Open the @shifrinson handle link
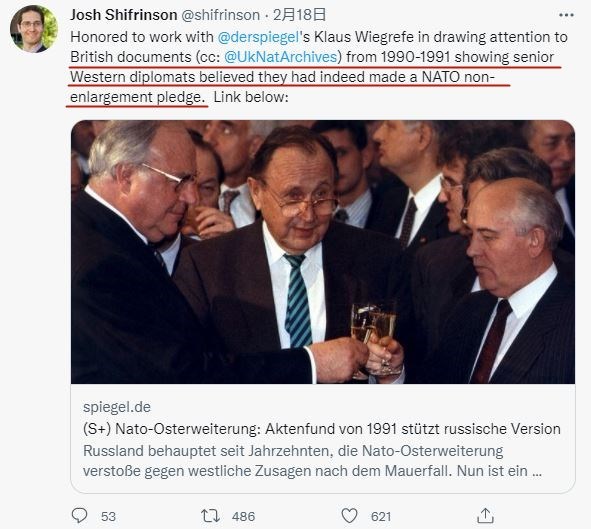 pos(220,15)
